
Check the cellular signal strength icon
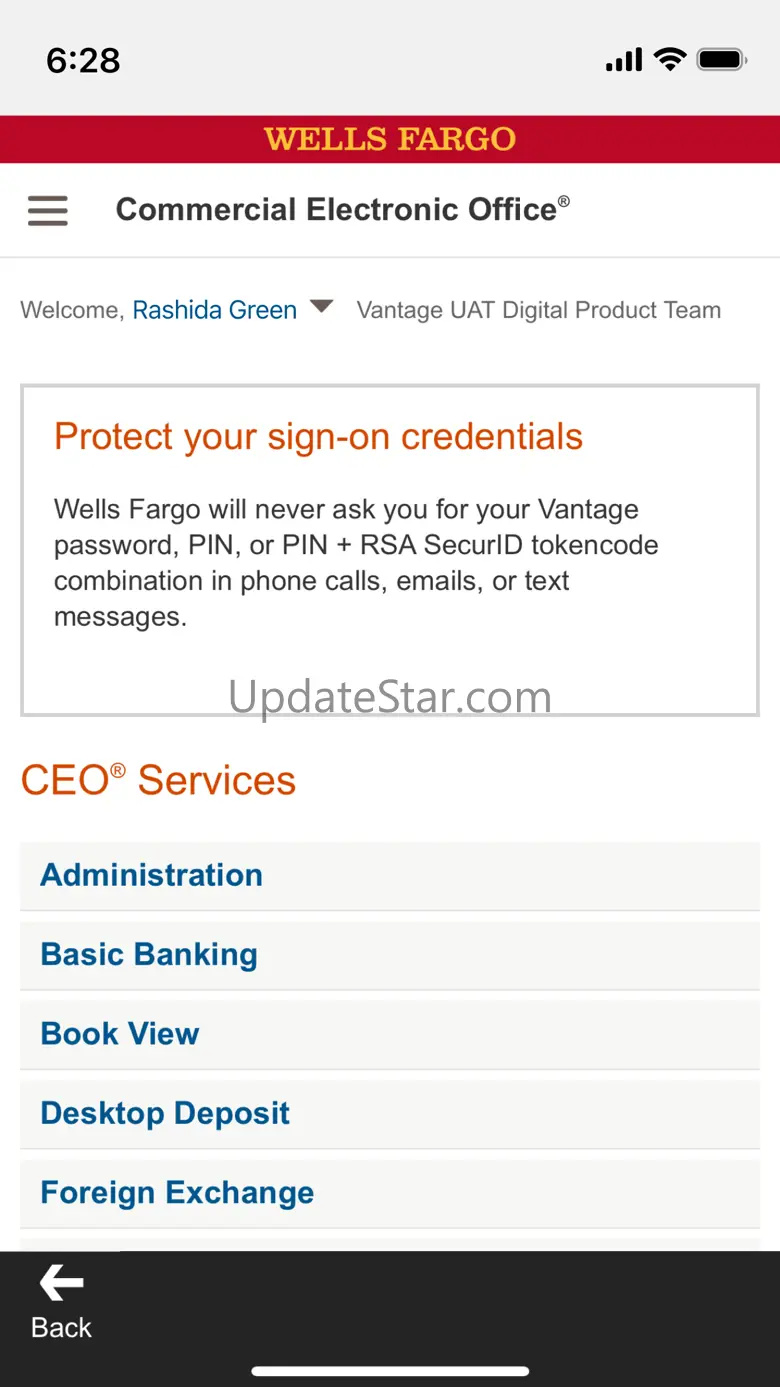624,61
